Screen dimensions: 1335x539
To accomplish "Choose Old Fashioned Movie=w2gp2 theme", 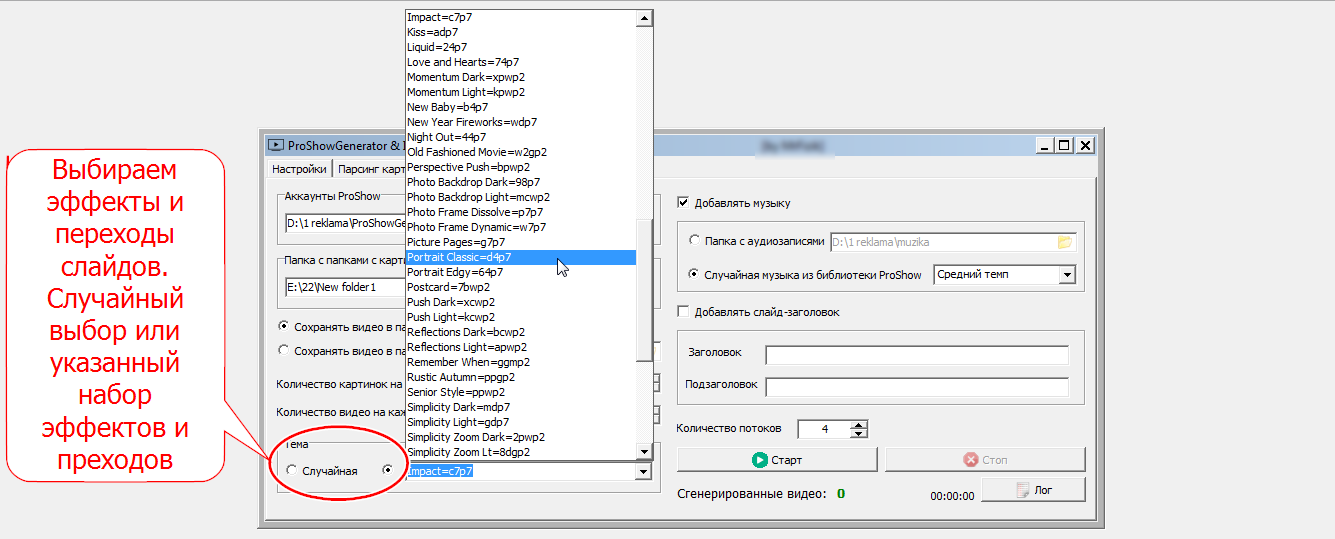I will 521,152.
